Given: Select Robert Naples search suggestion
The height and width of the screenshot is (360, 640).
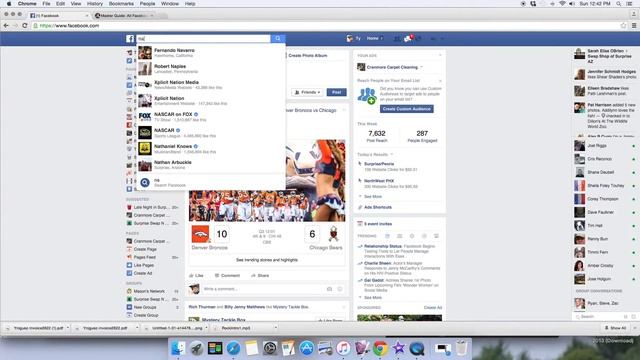Looking at the screenshot, I should point(211,69).
